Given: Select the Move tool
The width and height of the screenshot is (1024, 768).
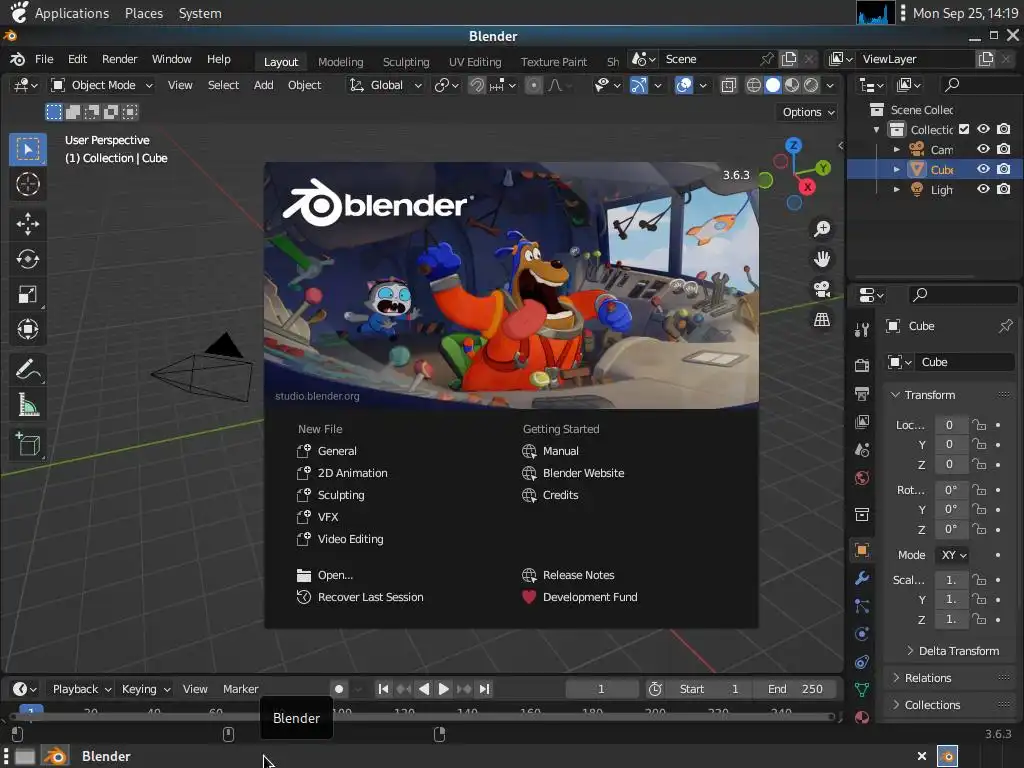Looking at the screenshot, I should [27, 224].
